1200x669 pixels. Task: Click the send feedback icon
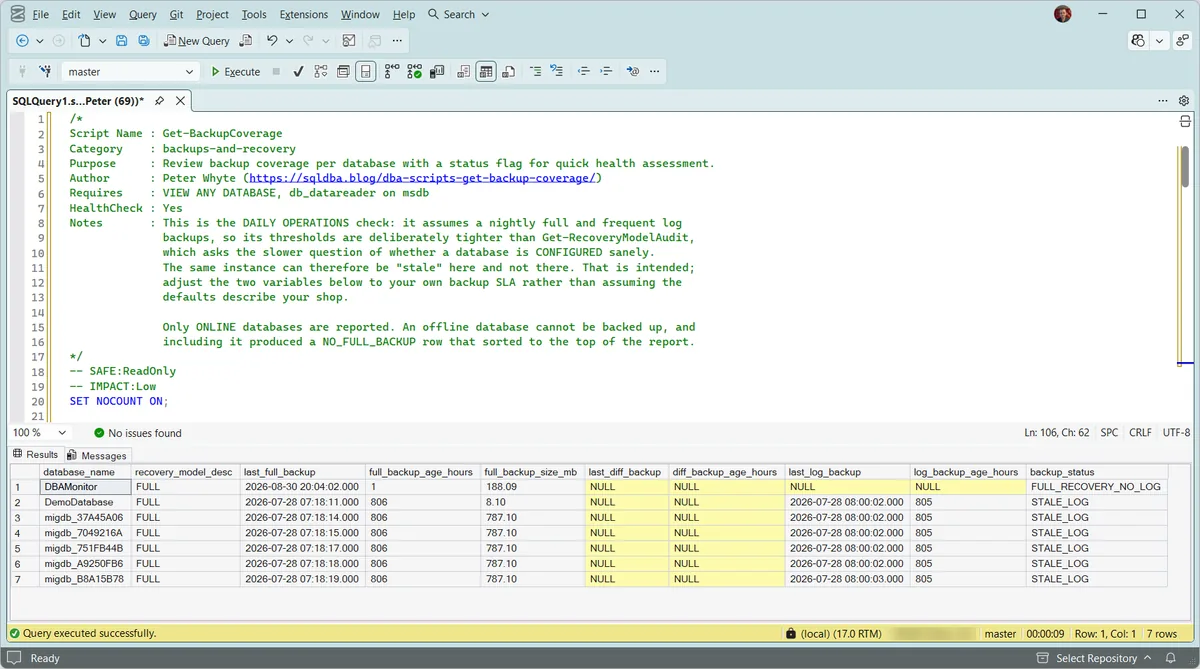click(x=1183, y=41)
